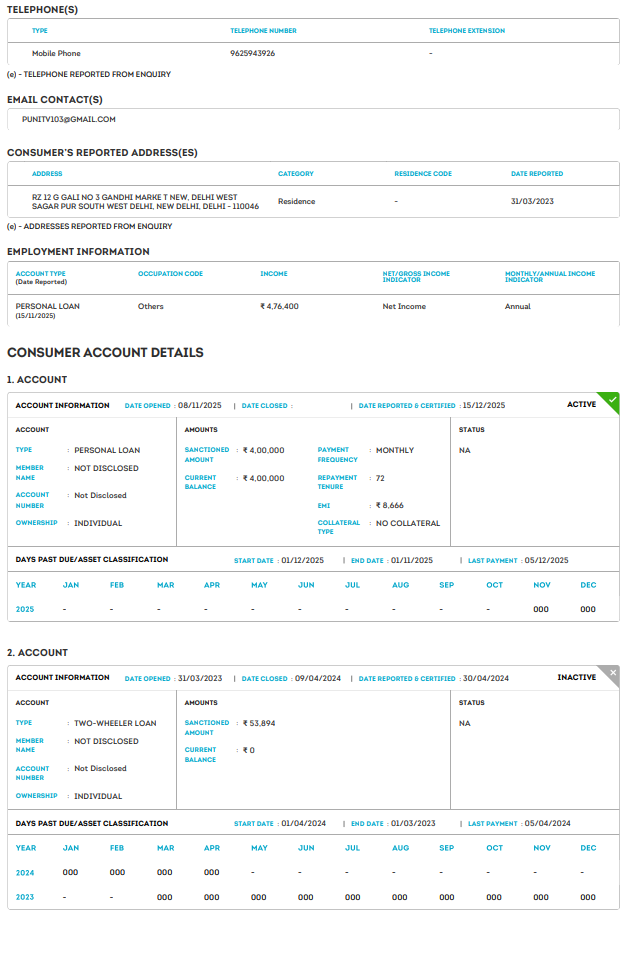Click the INACTIVE status label

tap(576, 678)
